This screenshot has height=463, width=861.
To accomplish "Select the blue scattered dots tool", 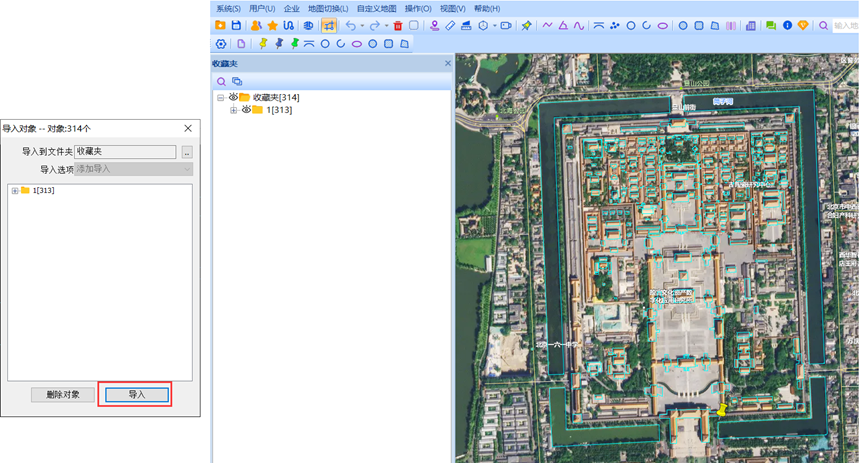I will click(x=614, y=25).
